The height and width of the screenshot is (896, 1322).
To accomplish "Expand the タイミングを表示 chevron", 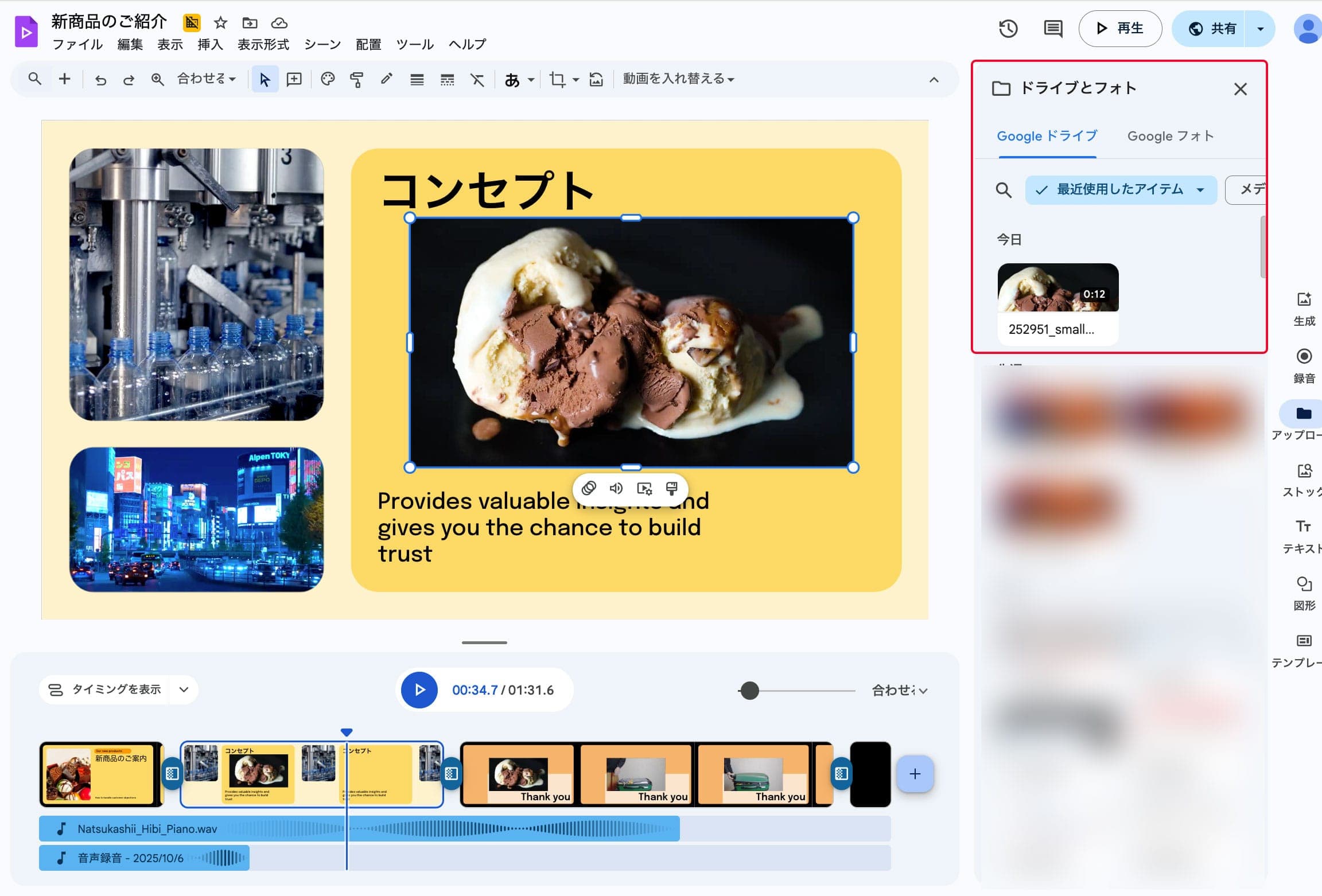I will pyautogui.click(x=184, y=689).
